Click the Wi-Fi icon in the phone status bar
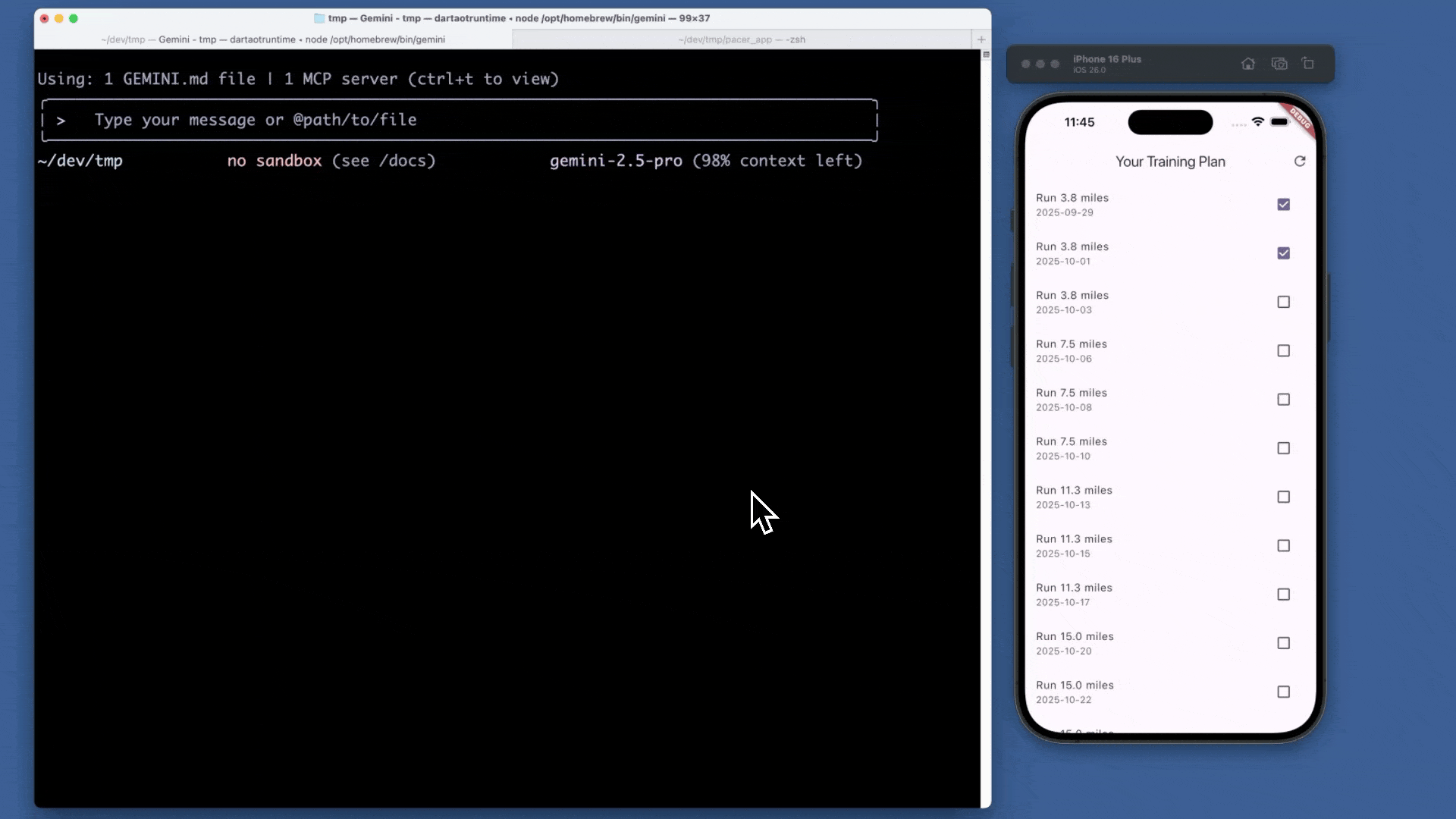Screen dimensions: 1456x819 pos(1258,122)
